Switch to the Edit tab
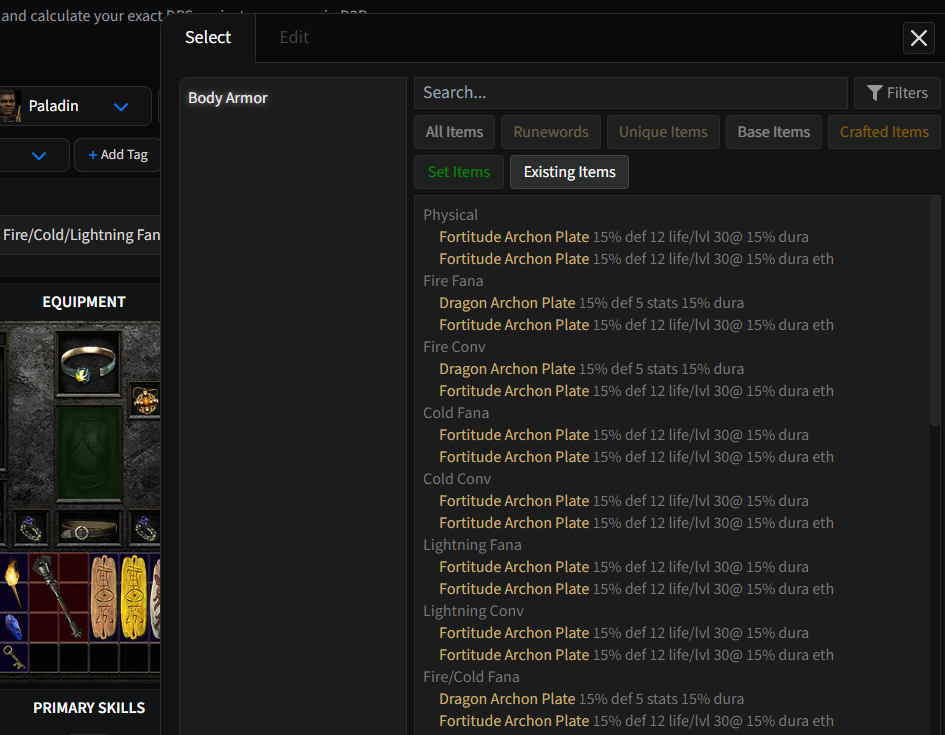The image size is (945, 735). coord(294,37)
